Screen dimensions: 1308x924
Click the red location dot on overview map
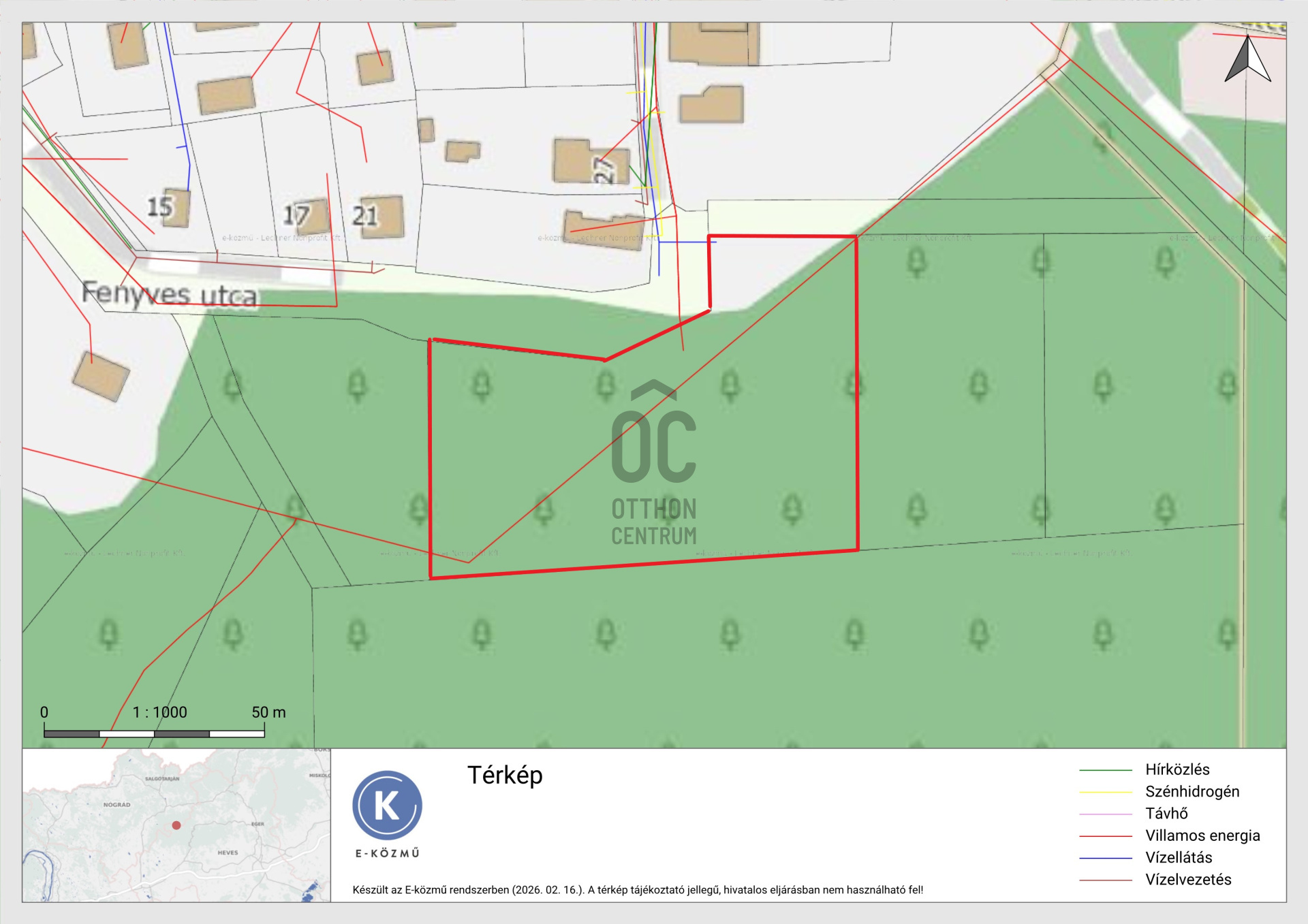(x=176, y=825)
